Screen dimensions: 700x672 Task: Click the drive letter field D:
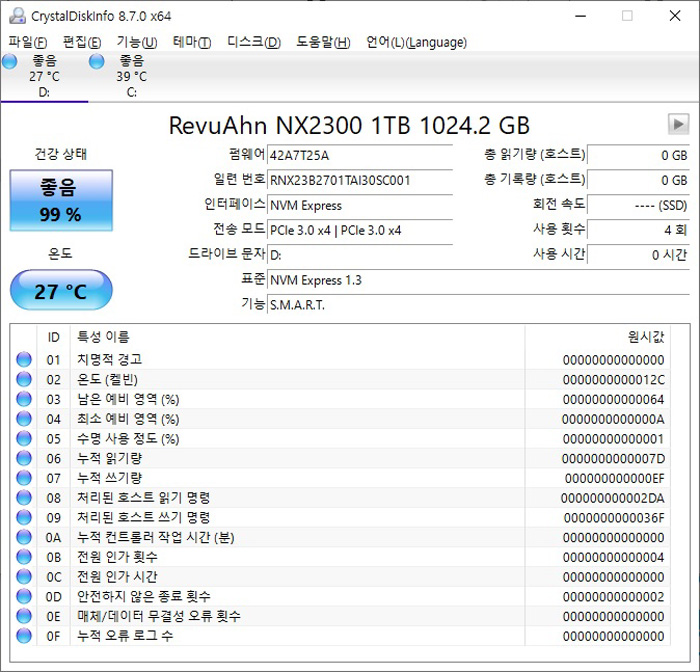[x=360, y=255]
